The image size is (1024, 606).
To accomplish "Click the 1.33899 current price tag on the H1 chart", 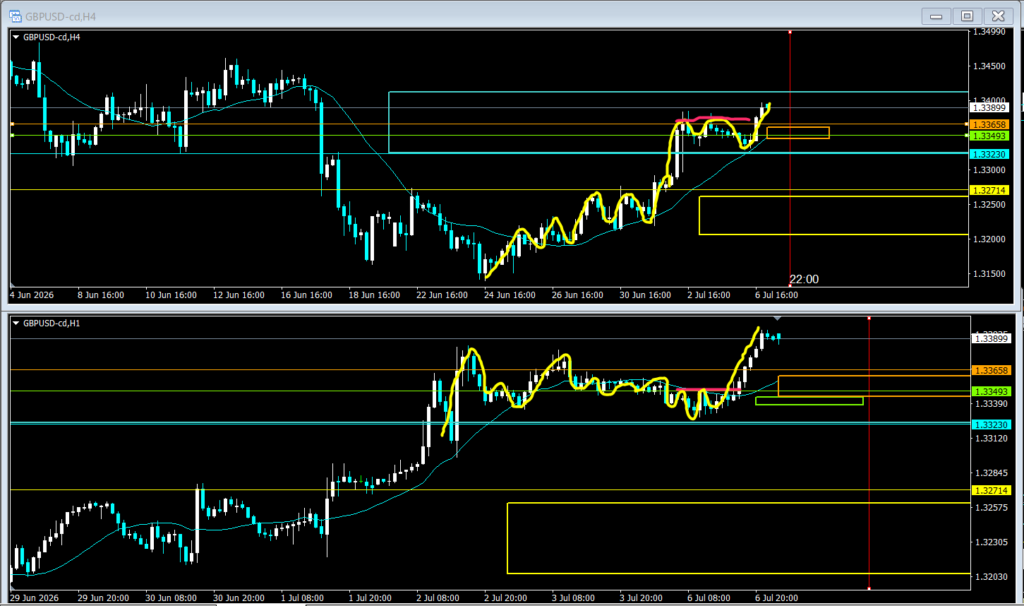I will tap(991, 338).
